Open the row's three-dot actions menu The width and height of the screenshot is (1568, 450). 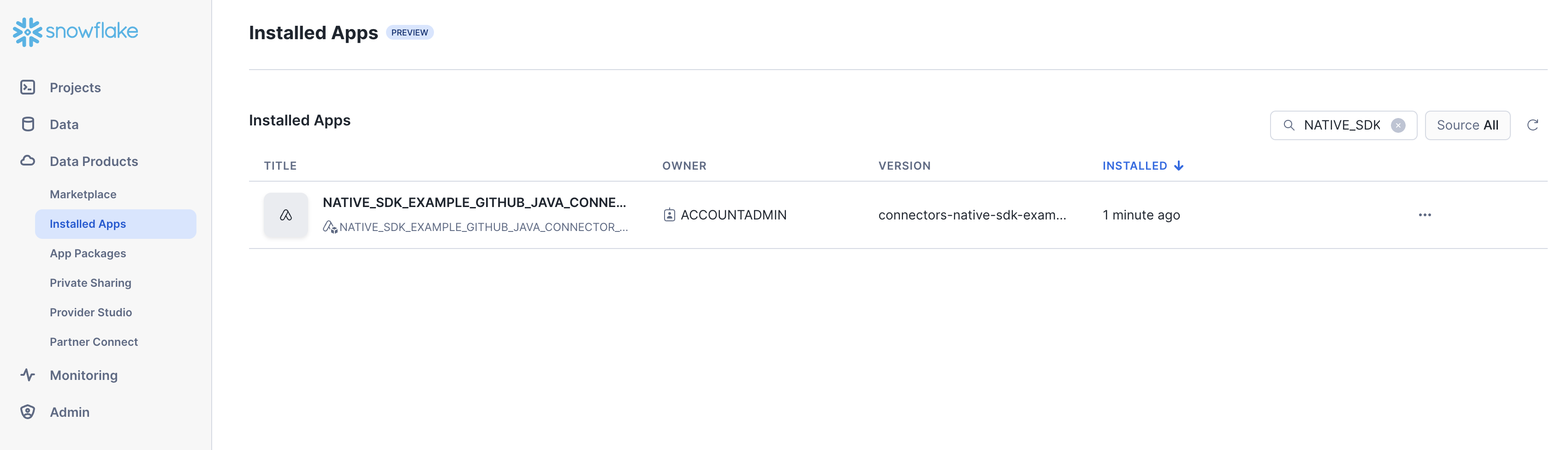1425,215
